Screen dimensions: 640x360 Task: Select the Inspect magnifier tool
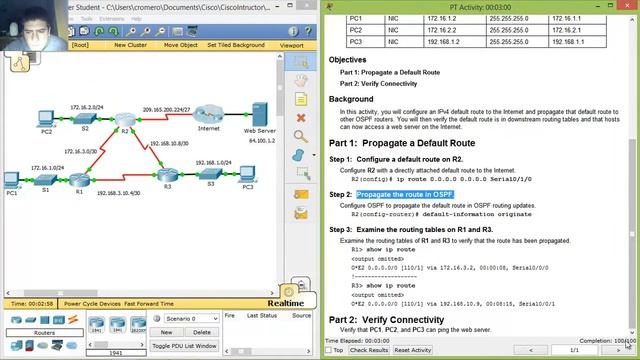(301, 136)
